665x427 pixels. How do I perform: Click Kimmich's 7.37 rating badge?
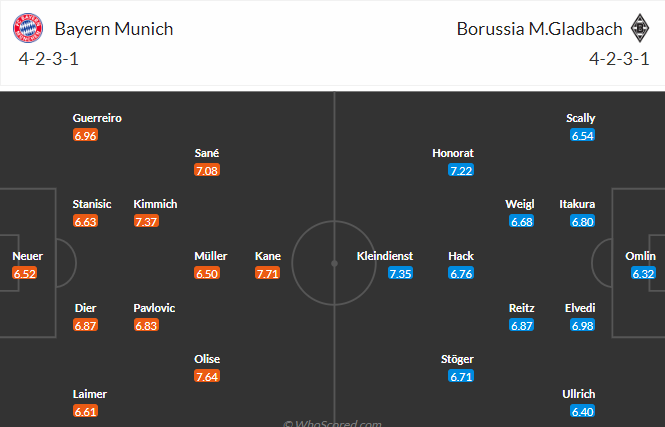pos(146,221)
